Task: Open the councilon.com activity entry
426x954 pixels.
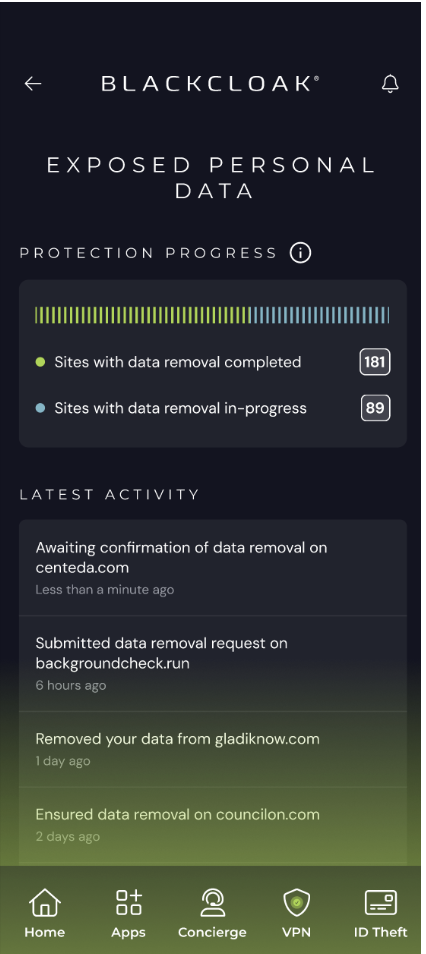Action: point(213,825)
